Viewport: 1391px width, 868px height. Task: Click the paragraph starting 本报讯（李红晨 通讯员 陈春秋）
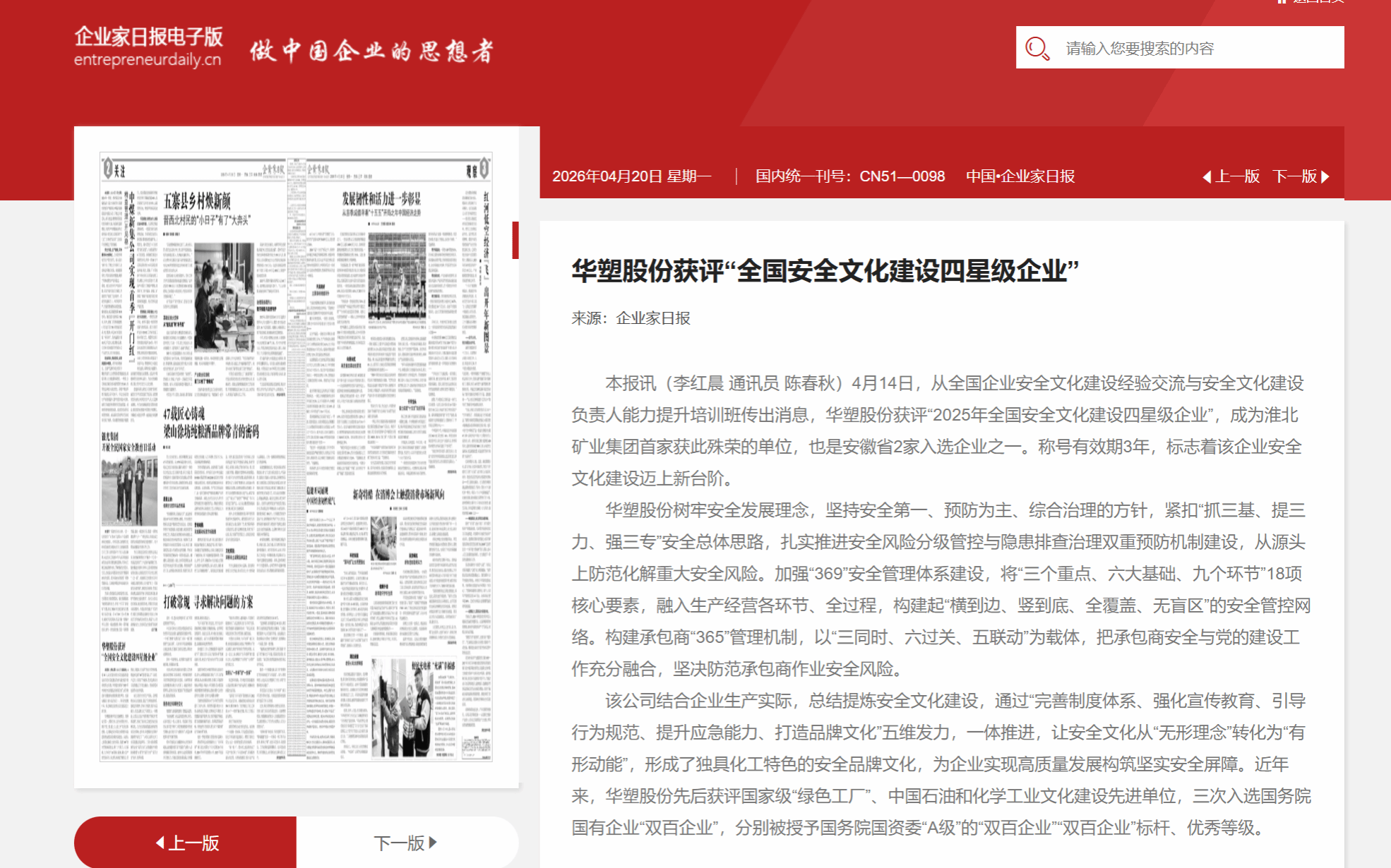[x=938, y=430]
